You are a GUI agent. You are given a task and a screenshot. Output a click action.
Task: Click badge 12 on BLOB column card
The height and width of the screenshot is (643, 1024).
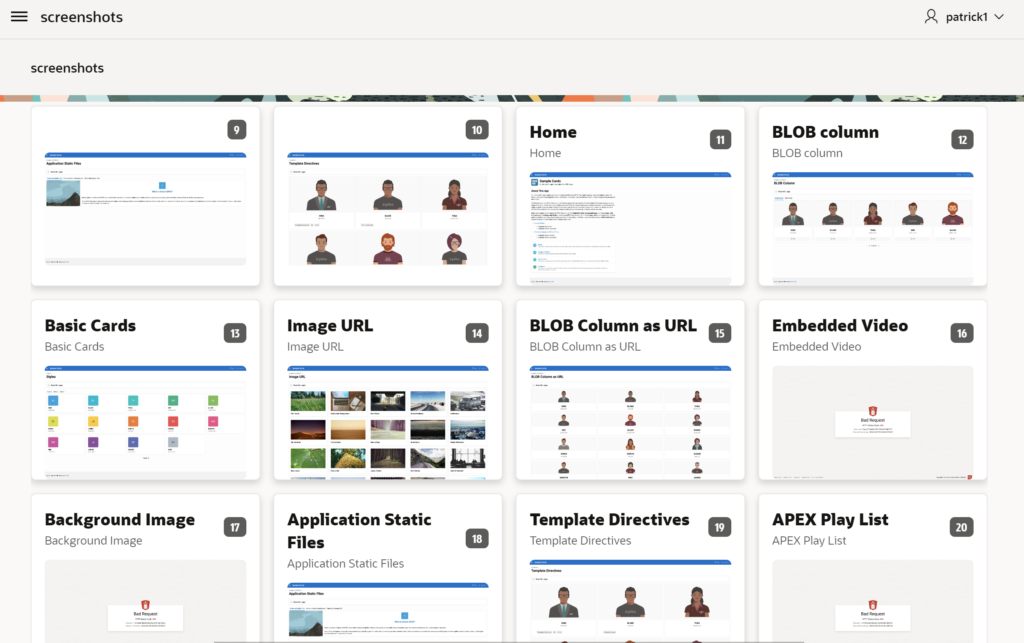click(x=963, y=140)
